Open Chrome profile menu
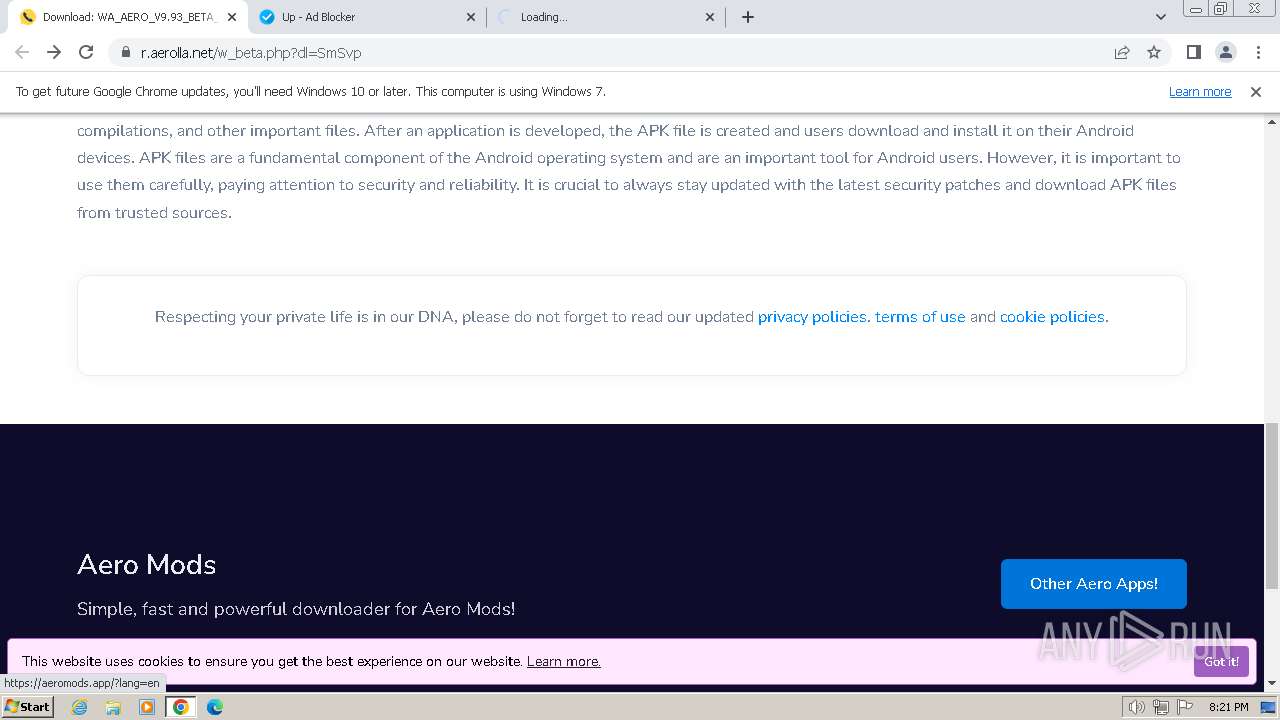Image resolution: width=1280 pixels, height=720 pixels. coord(1225,52)
